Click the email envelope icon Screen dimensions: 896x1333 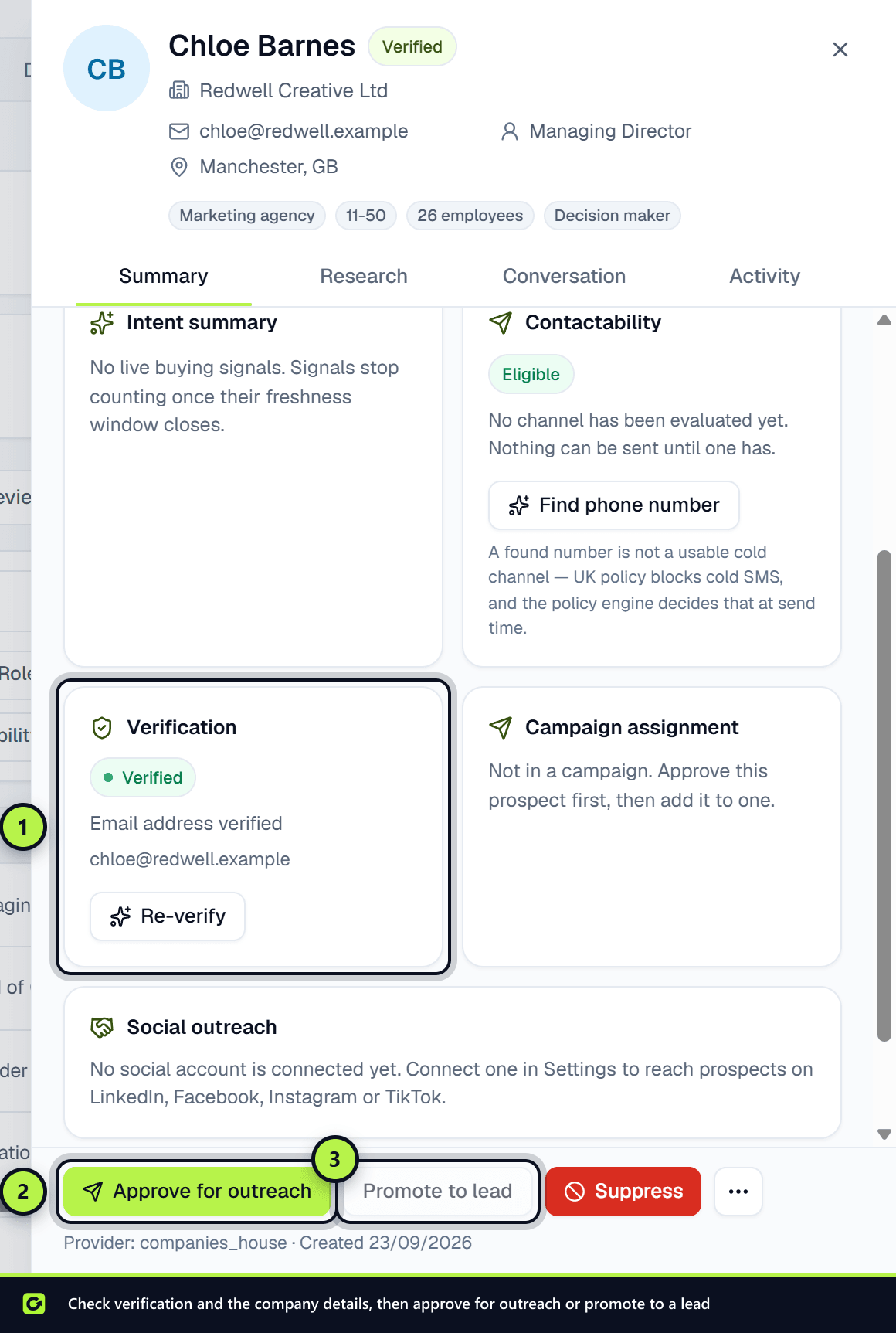tap(179, 131)
